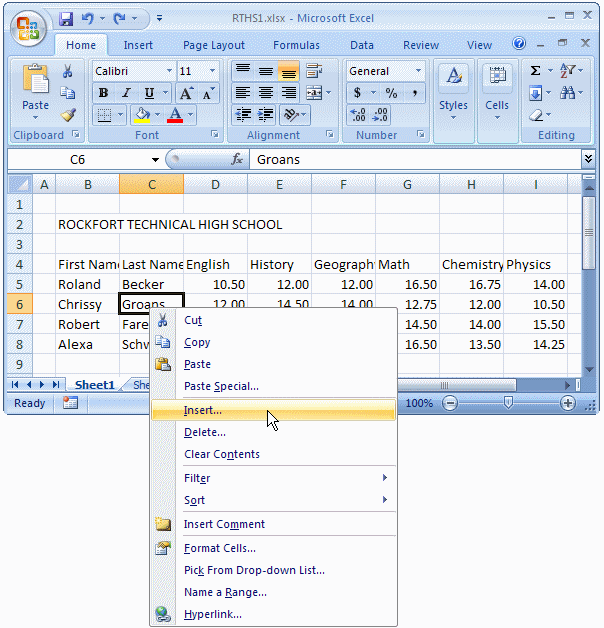Screen dimensions: 604x628
Task: Undo the last action
Action: pos(87,18)
